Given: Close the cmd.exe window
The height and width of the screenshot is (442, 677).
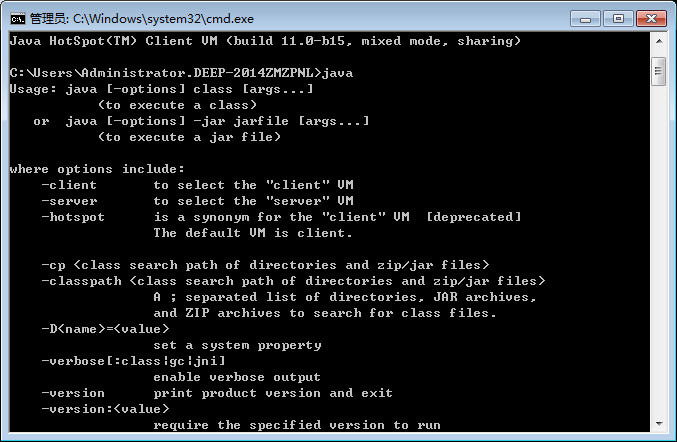Looking at the screenshot, I should point(651,19).
